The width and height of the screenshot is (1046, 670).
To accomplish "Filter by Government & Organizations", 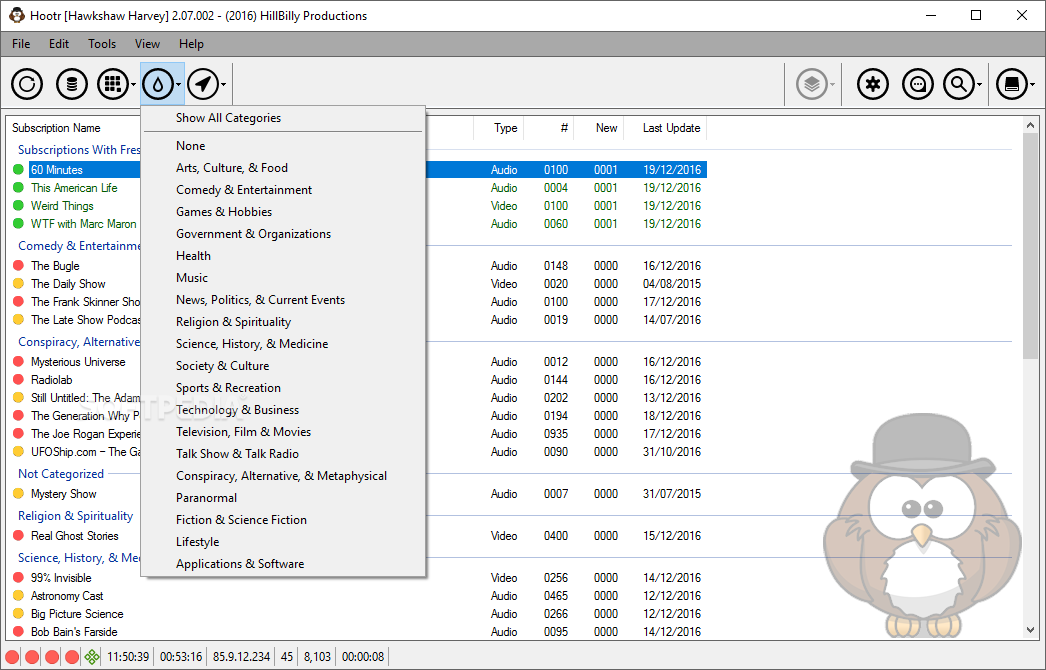I will point(283,234).
